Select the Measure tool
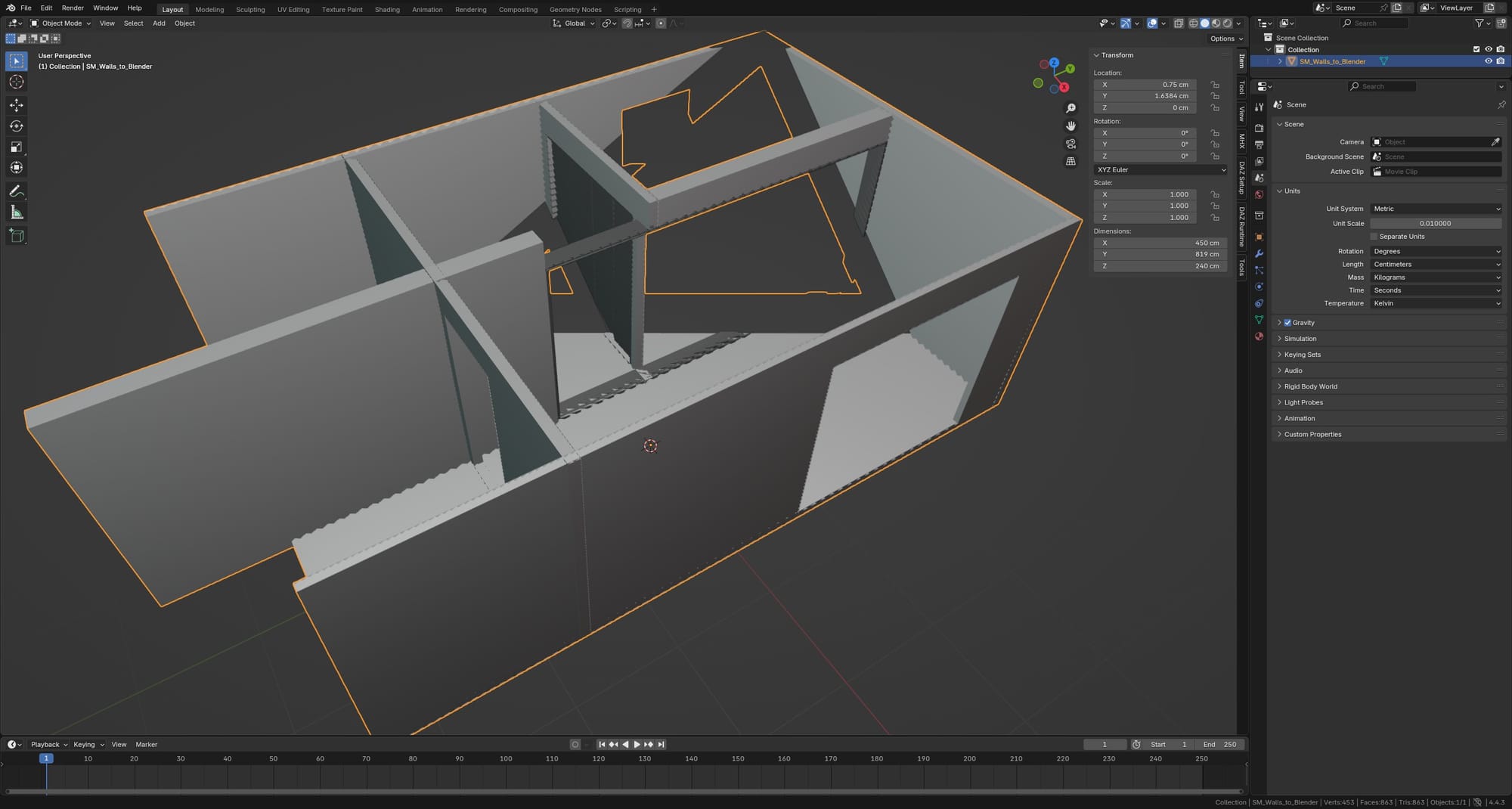1512x809 pixels. click(x=17, y=212)
